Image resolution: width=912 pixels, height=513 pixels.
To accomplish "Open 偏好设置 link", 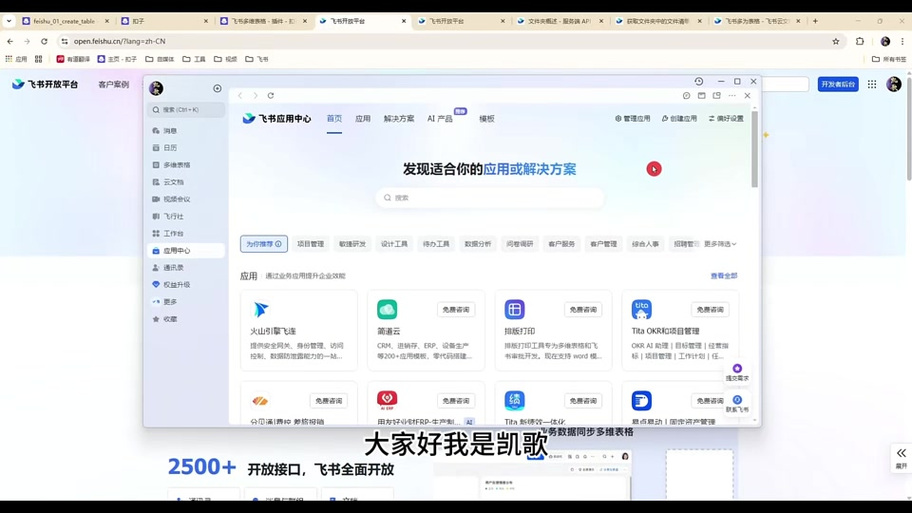I will pyautogui.click(x=726, y=119).
